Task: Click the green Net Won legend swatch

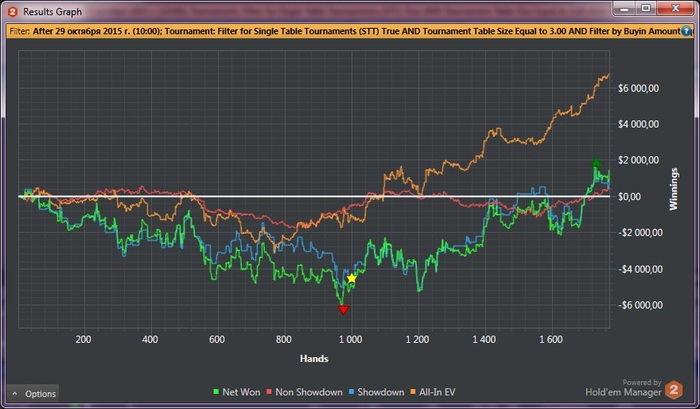Action: [217, 392]
